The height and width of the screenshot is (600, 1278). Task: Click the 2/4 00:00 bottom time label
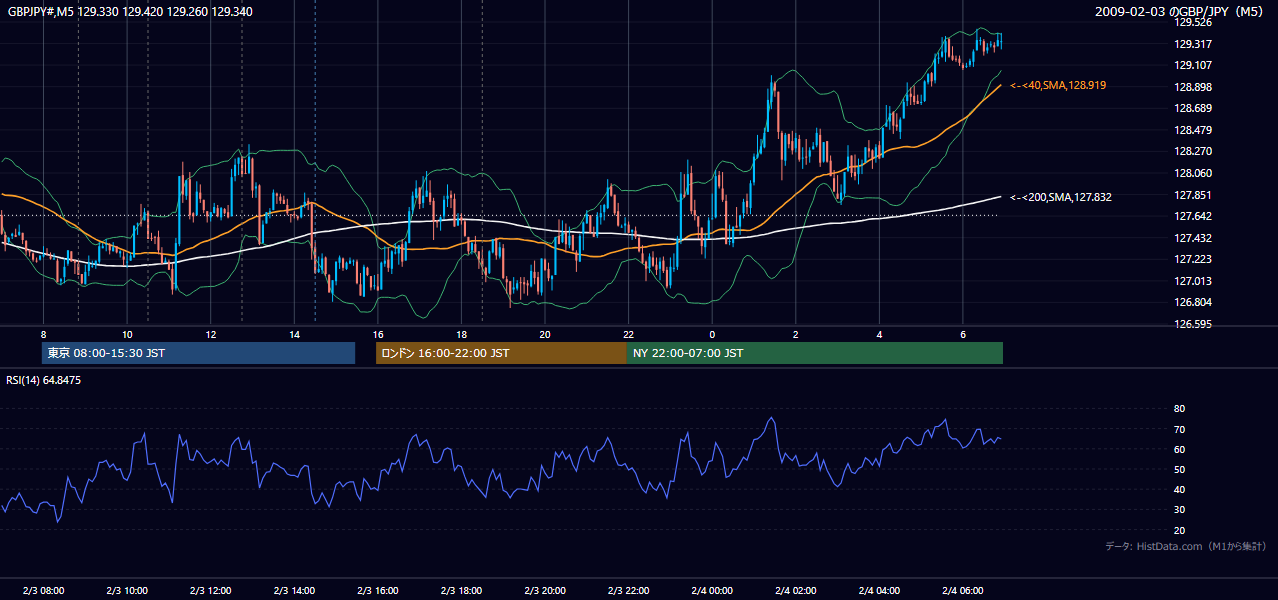click(712, 591)
